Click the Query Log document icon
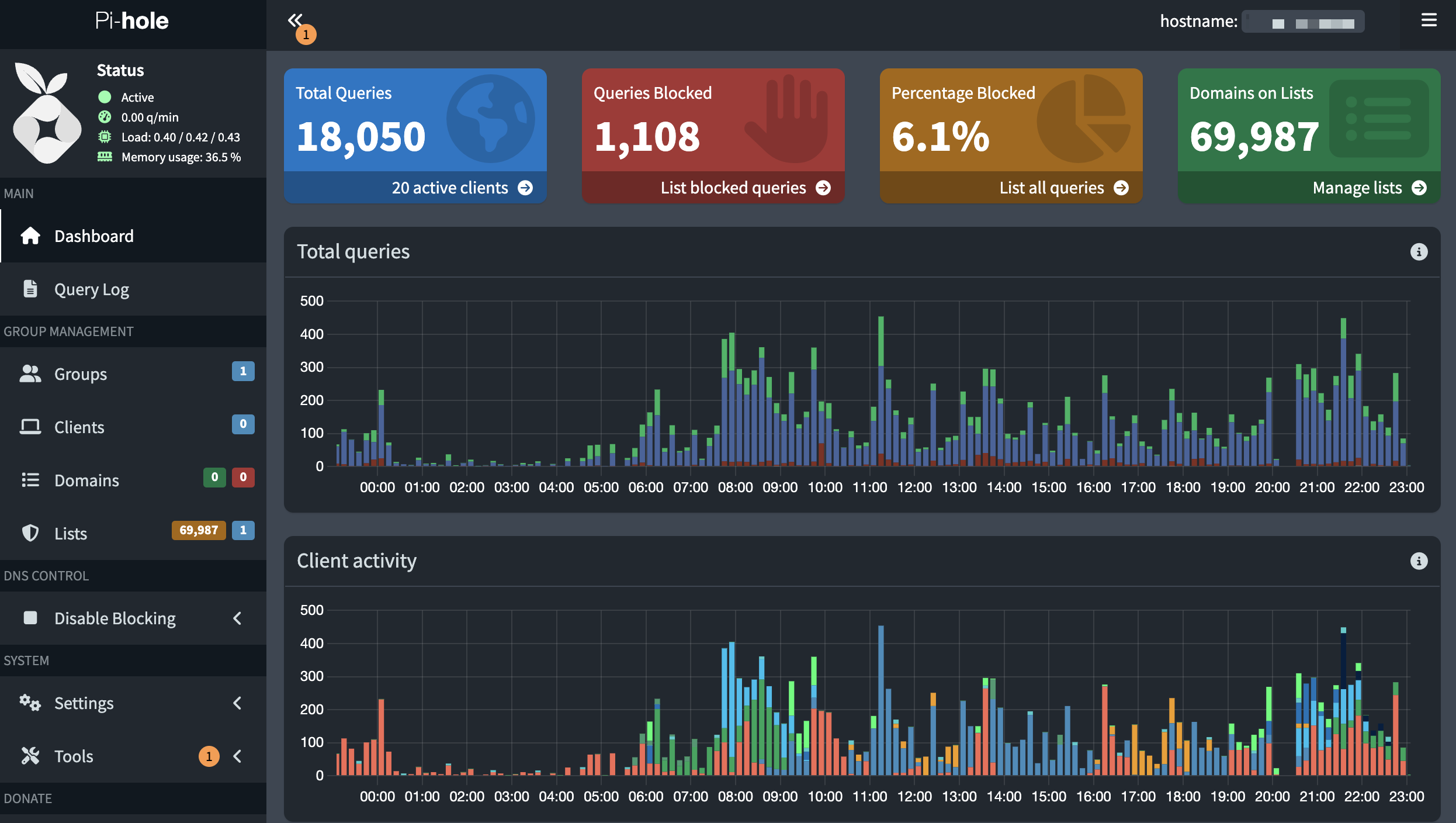1456x823 pixels. [x=30, y=289]
